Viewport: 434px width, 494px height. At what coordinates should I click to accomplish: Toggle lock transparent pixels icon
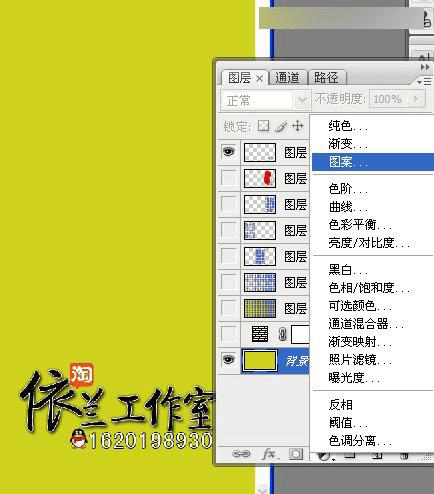263,126
